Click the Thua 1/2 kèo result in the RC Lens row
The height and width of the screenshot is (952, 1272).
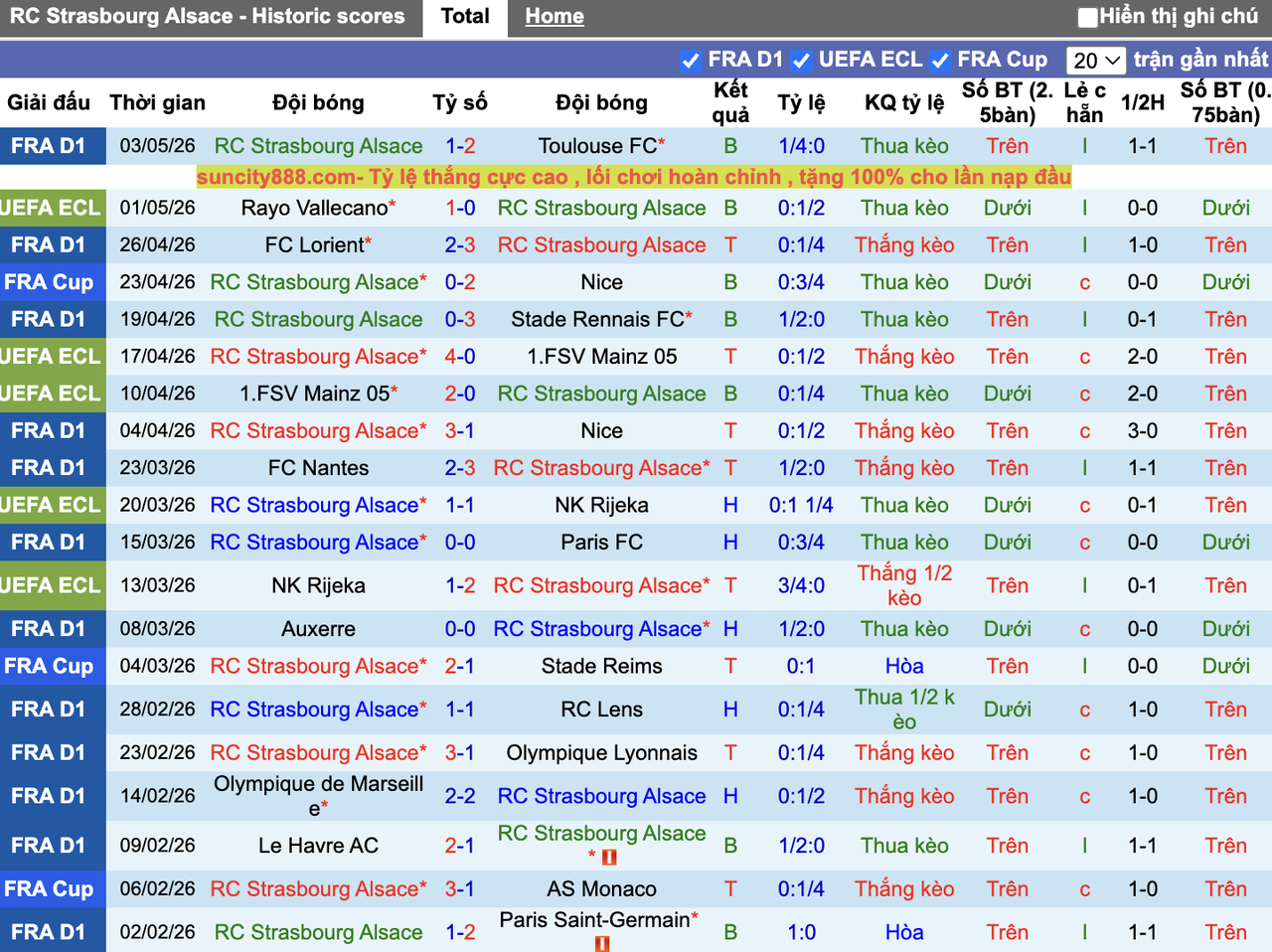904,709
